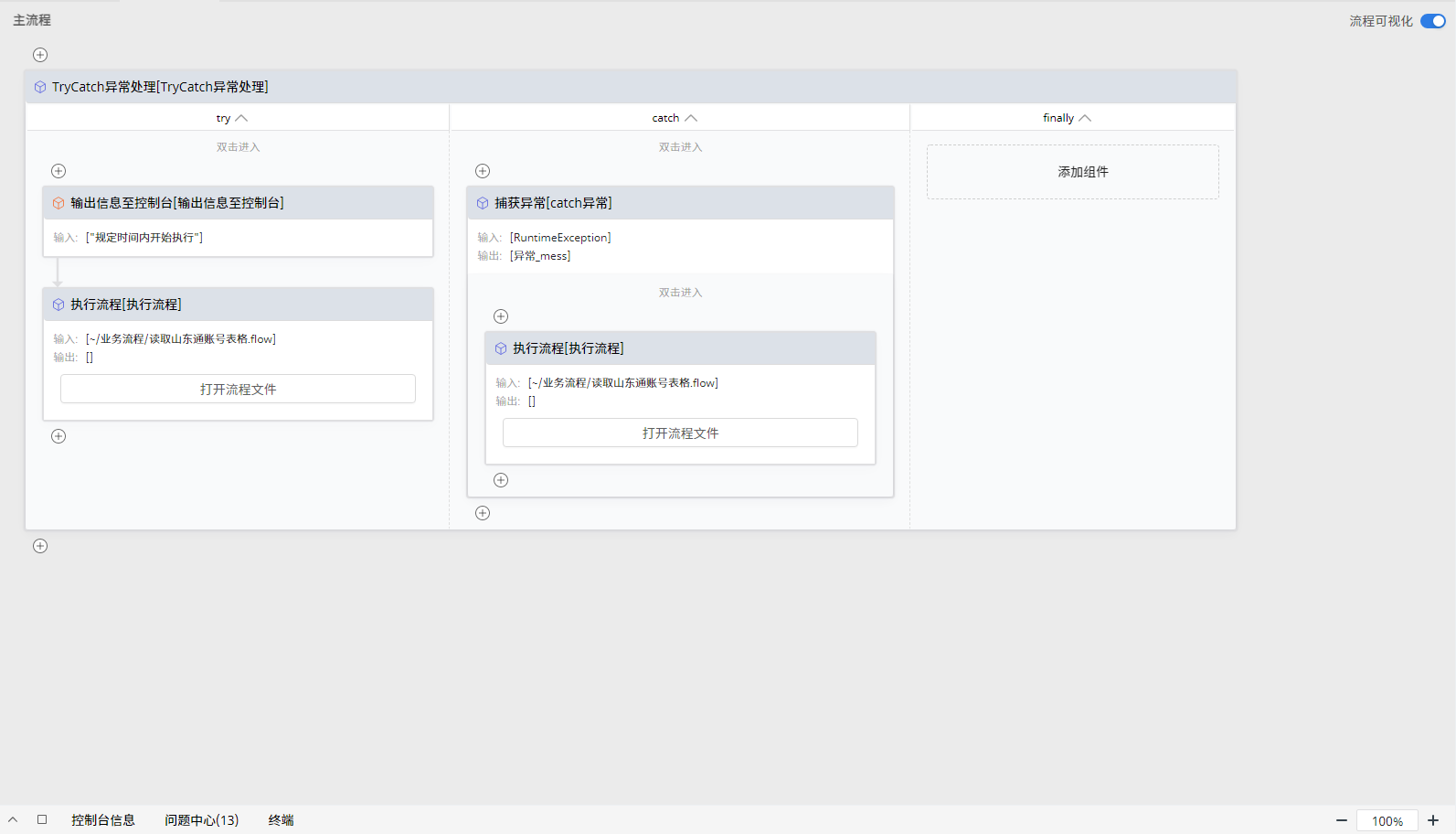This screenshot has width=1456, height=834.
Task: Click the cube icon of the nested 执行流程 in catch
Action: click(x=501, y=348)
